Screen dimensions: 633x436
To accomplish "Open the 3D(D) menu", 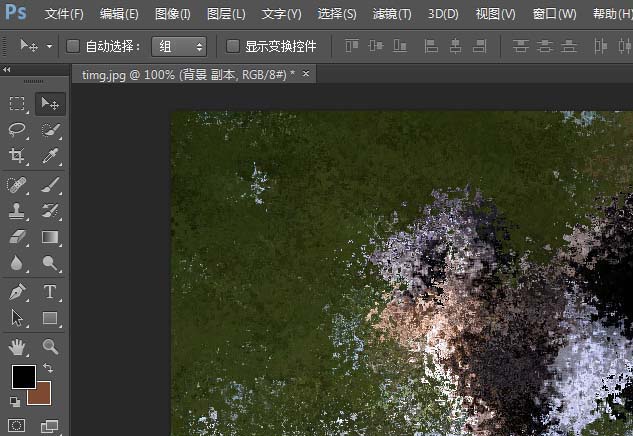I will click(x=443, y=14).
